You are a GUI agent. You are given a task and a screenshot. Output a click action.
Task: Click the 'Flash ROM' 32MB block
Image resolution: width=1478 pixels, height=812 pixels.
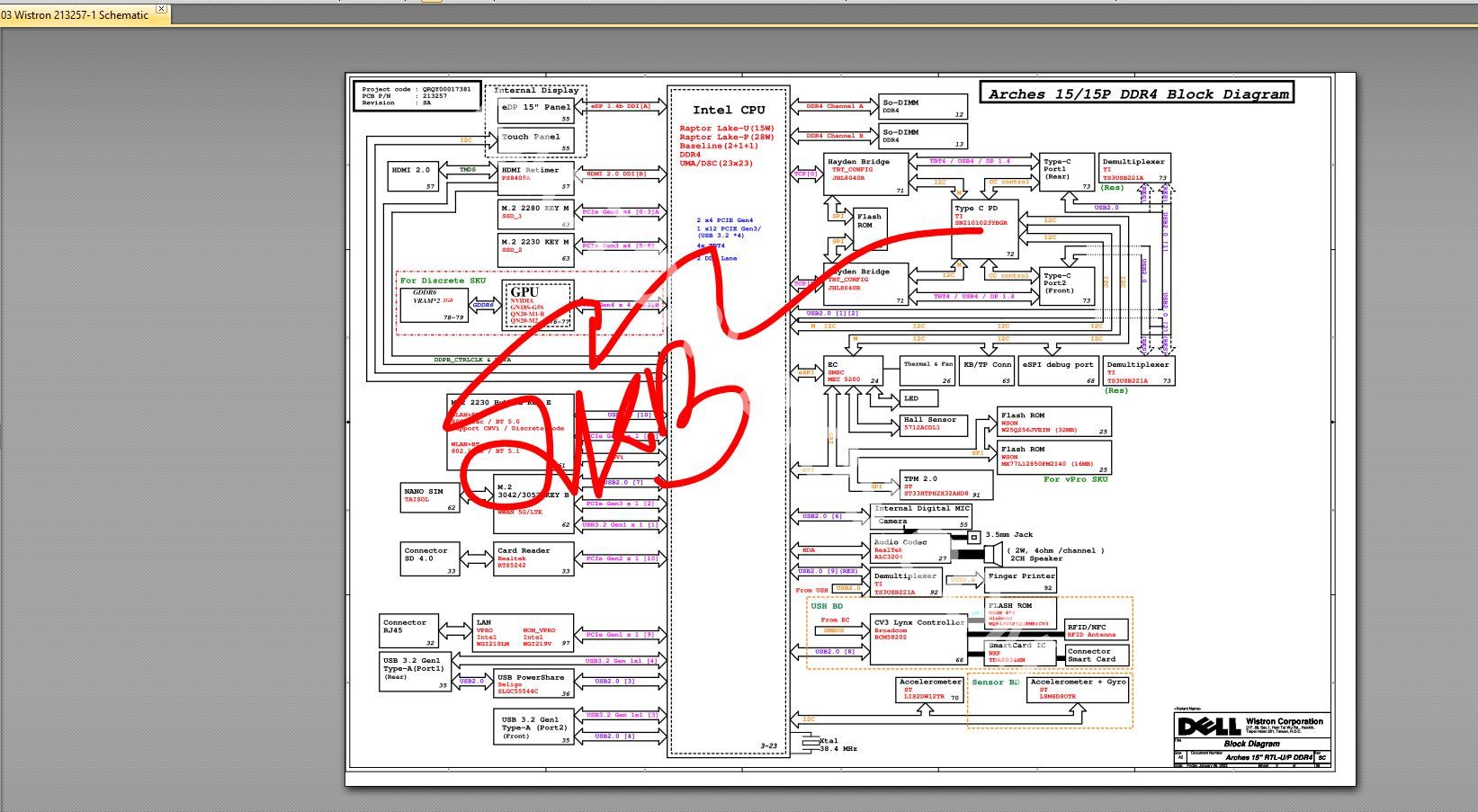point(1054,423)
